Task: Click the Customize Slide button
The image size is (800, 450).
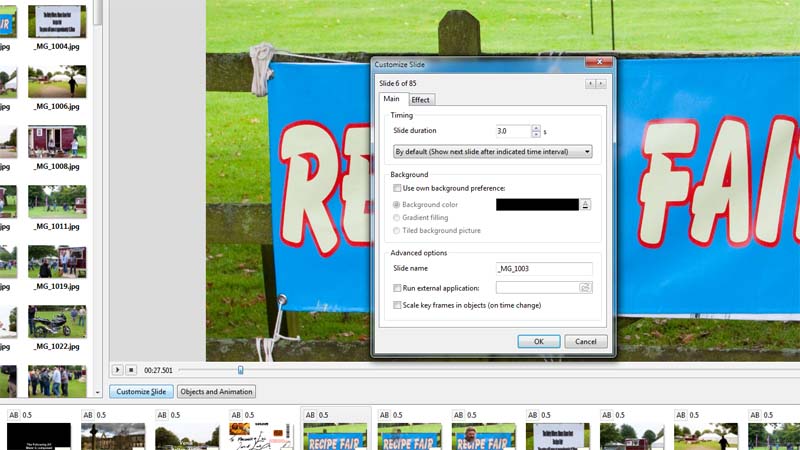Action: tap(141, 391)
